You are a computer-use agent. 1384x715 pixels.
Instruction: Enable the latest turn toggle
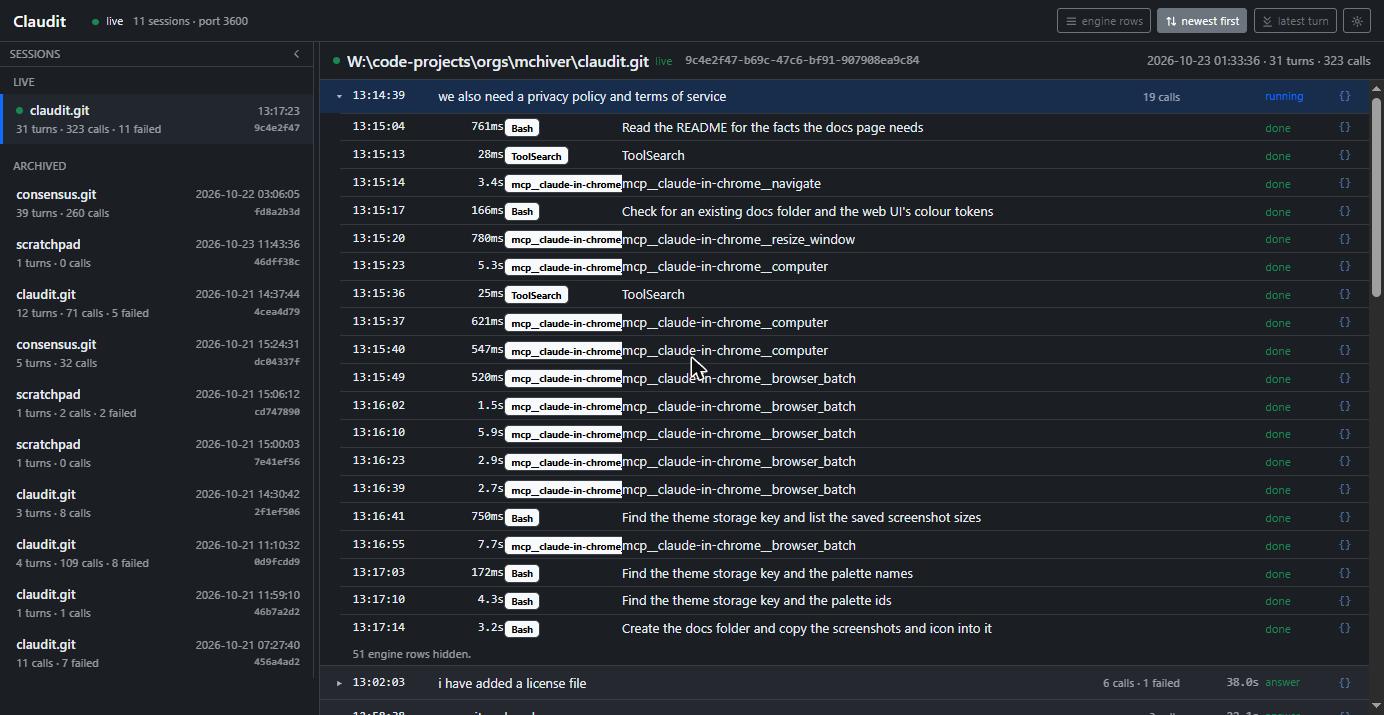click(x=1296, y=21)
